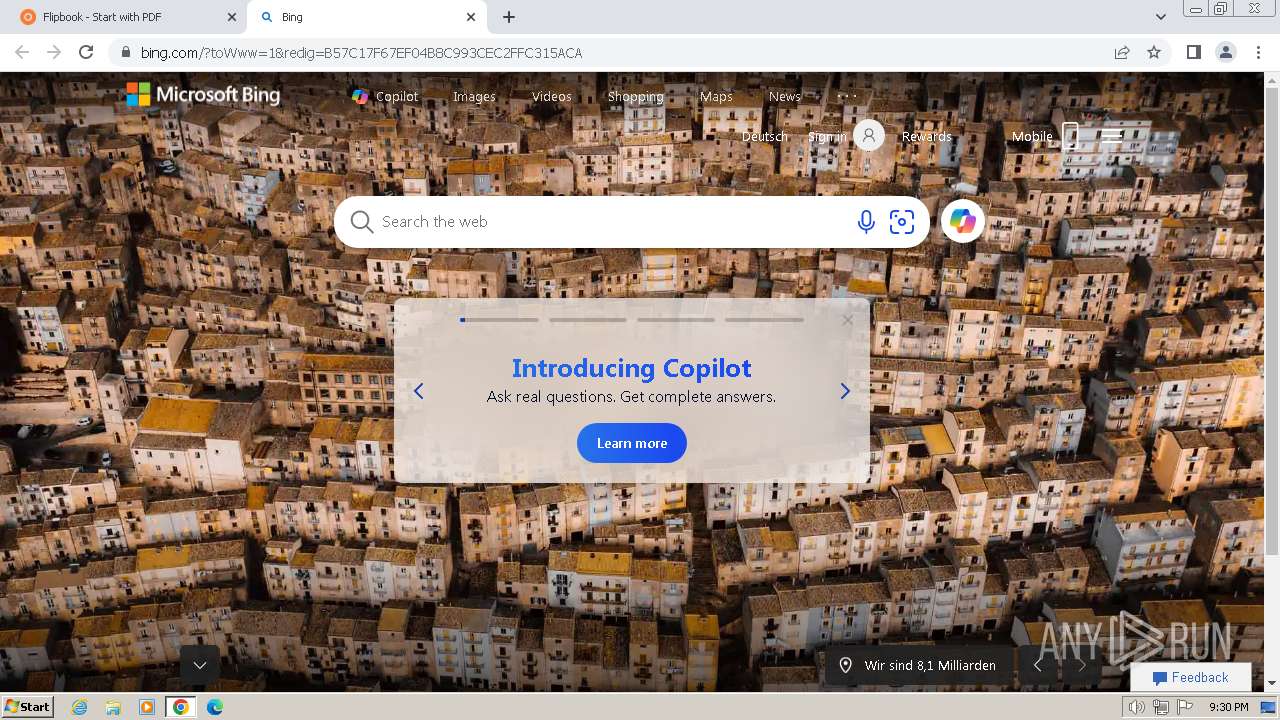Go forward in browser history
The image size is (1280, 720).
54,52
